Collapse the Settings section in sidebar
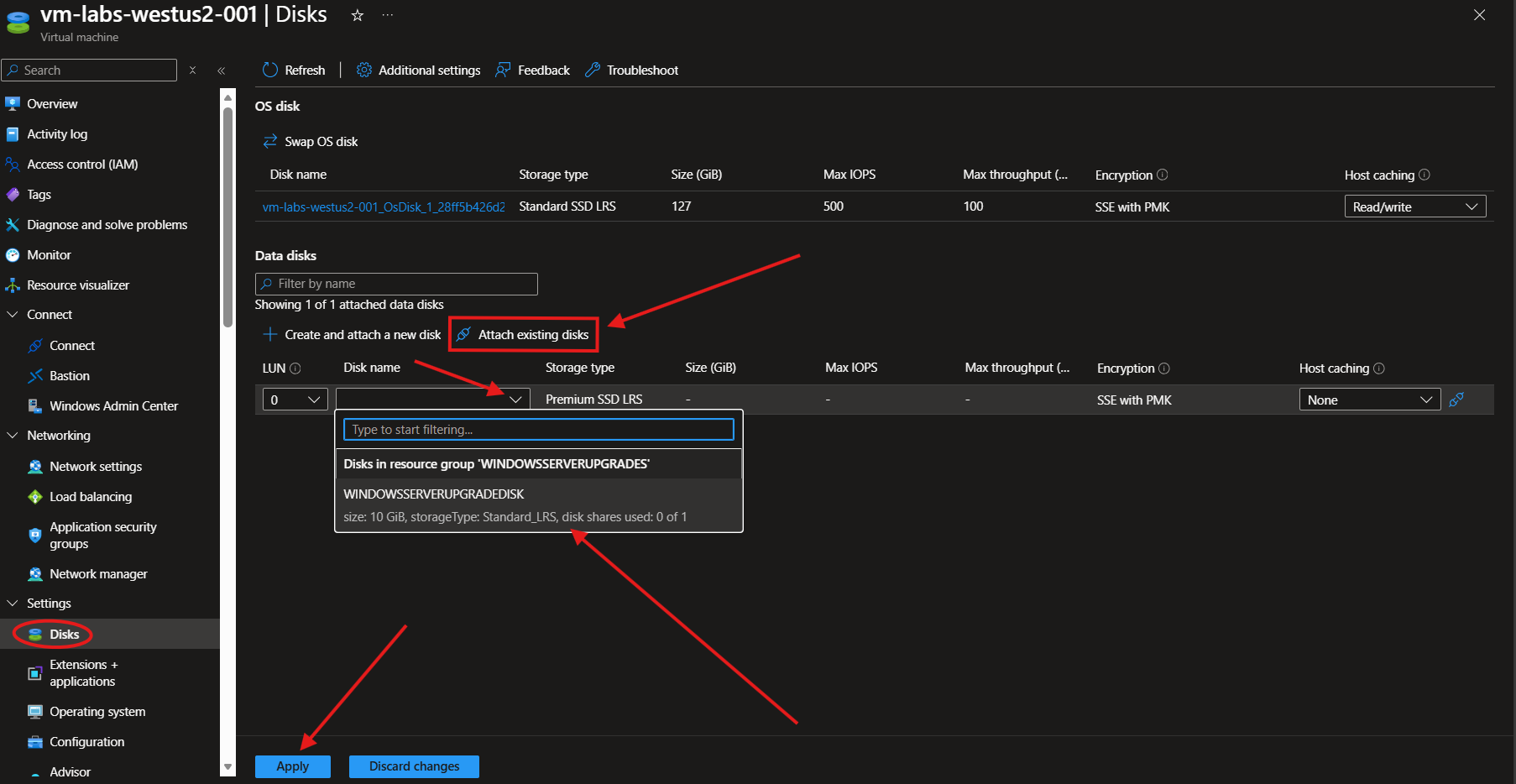Image resolution: width=1516 pixels, height=784 pixels. point(13,604)
